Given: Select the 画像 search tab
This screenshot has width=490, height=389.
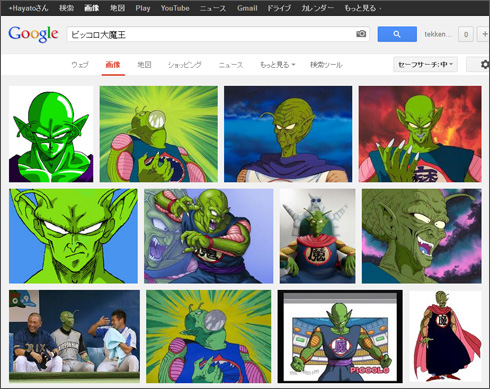Looking at the screenshot, I should pyautogui.click(x=113, y=65).
